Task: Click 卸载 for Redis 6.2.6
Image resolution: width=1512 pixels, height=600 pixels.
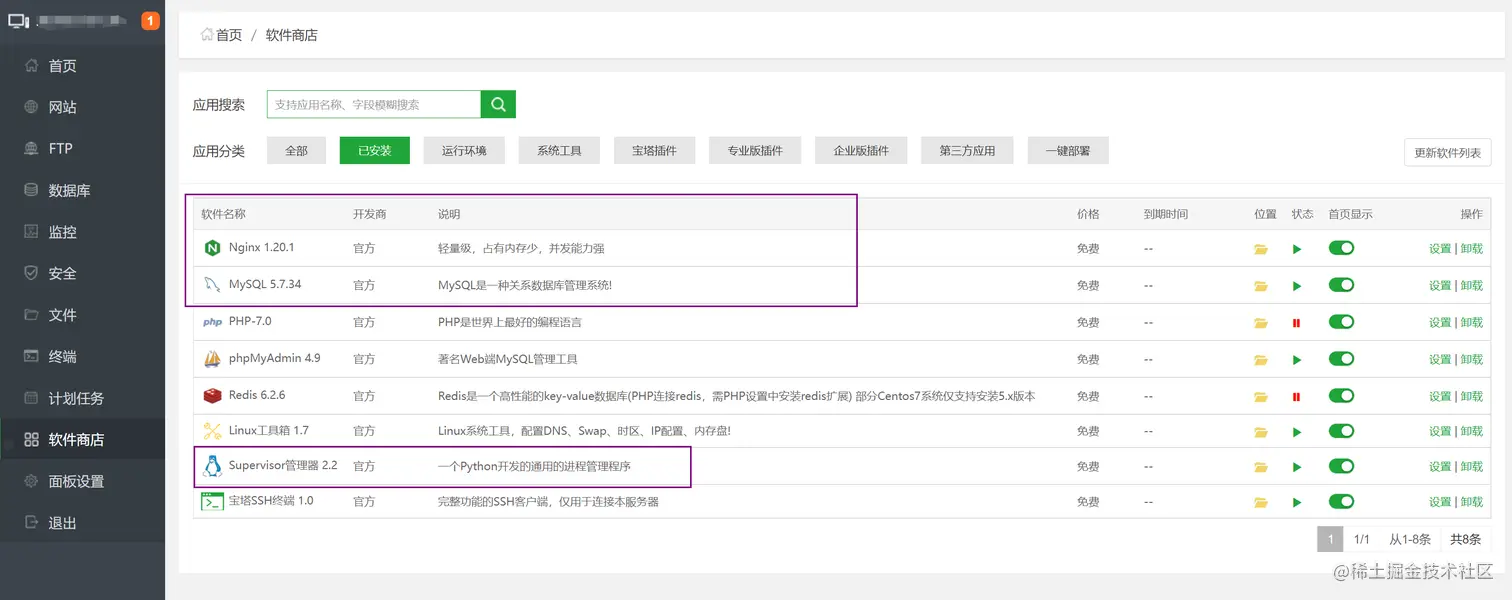Action: [1471, 397]
